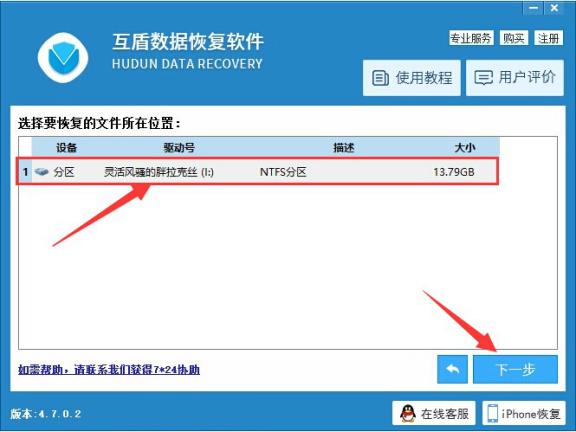Minimize the Hudun window
The image size is (576, 432).
click(x=534, y=8)
